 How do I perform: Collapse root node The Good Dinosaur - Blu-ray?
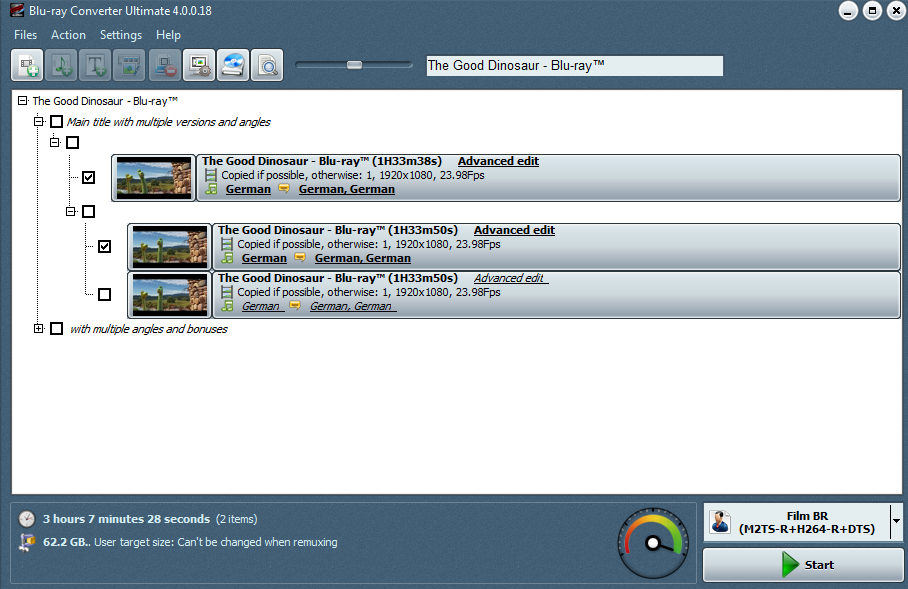(23, 101)
